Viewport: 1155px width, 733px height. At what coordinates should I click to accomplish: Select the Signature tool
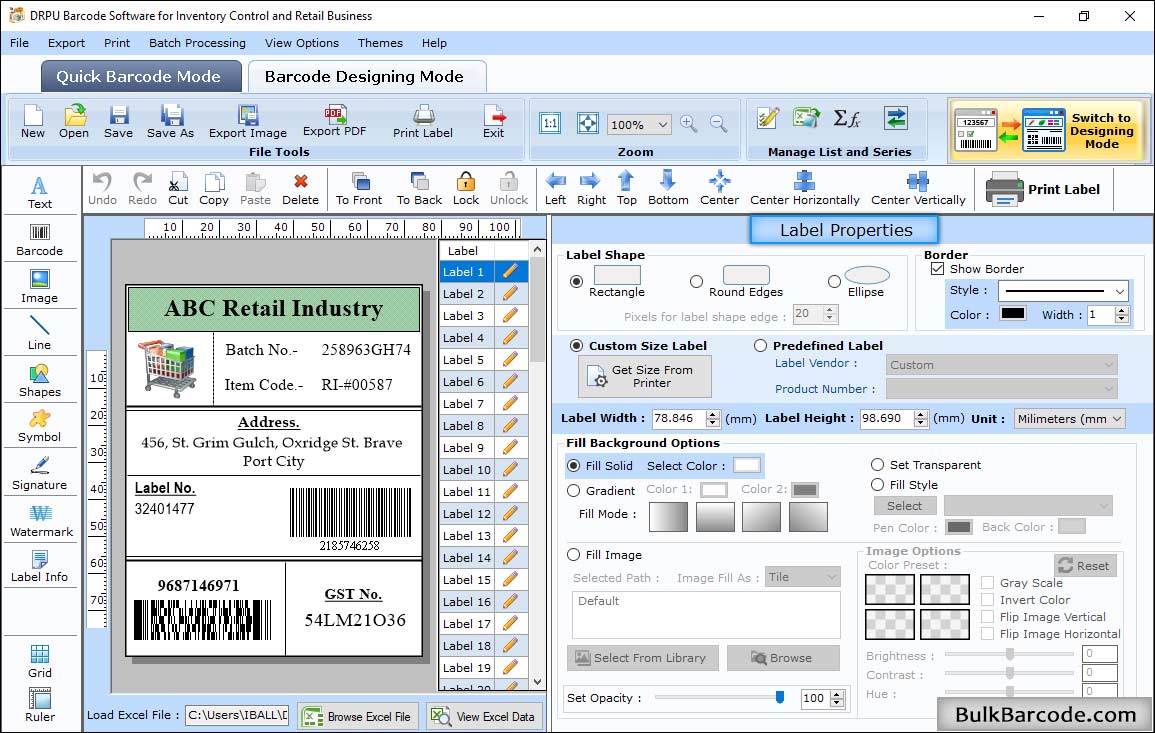click(x=40, y=474)
